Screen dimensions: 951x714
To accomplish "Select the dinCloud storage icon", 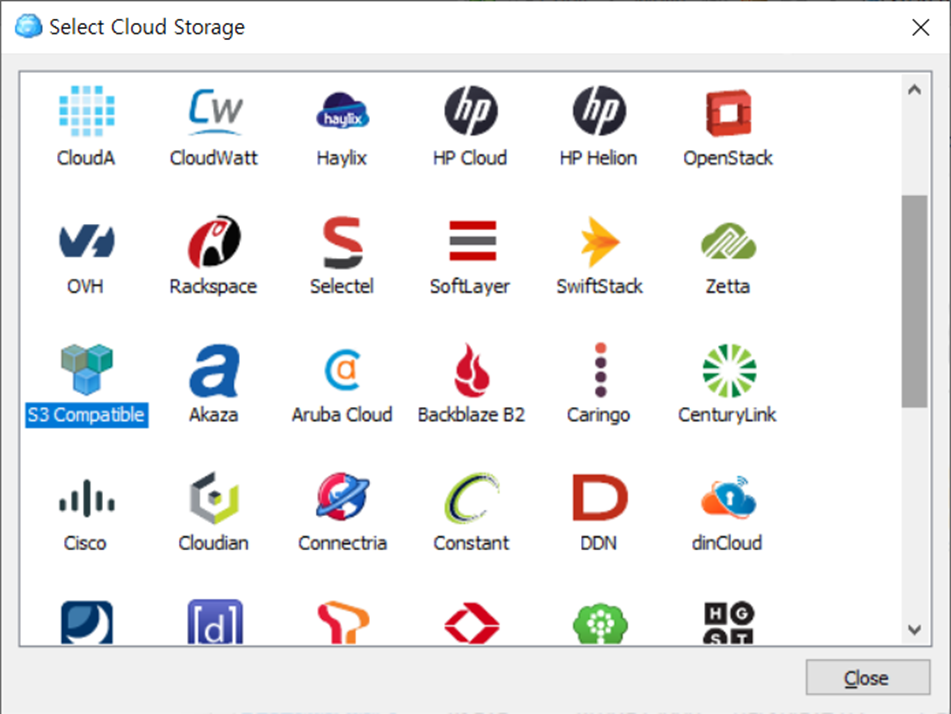I will pos(728,498).
